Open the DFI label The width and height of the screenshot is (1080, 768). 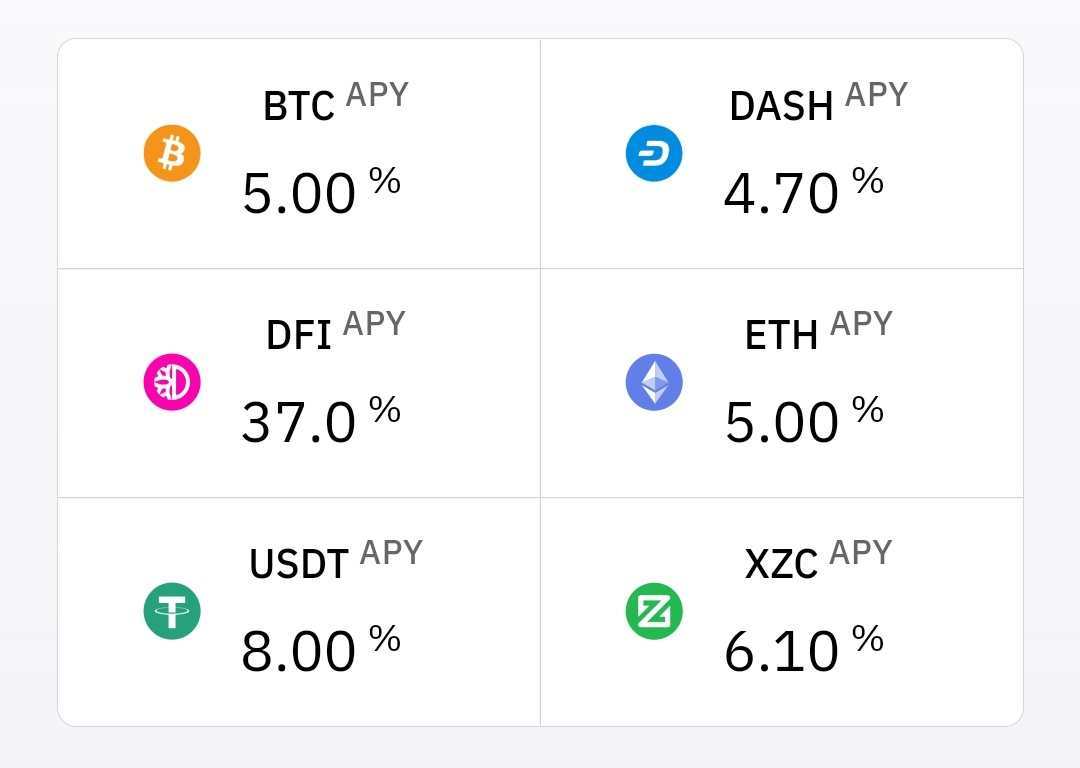pos(298,336)
